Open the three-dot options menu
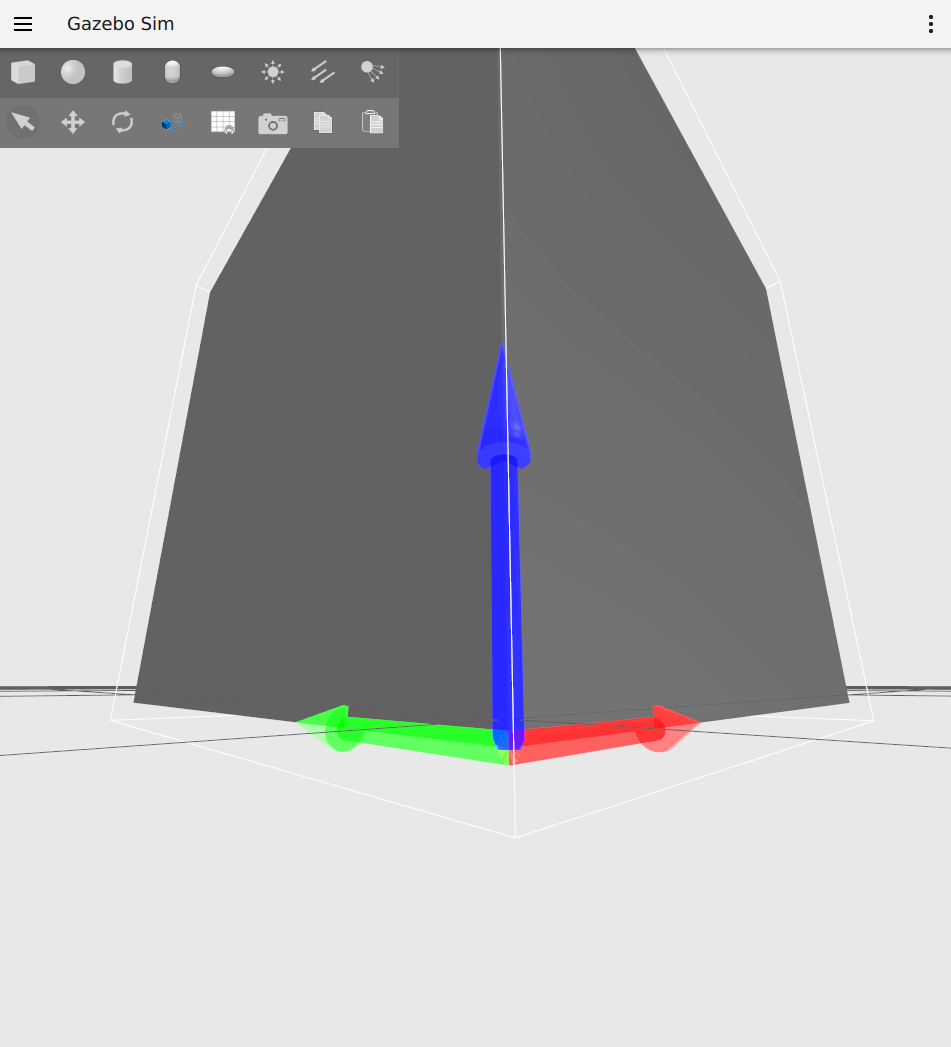Screen dimensions: 951x1047 point(930,24)
